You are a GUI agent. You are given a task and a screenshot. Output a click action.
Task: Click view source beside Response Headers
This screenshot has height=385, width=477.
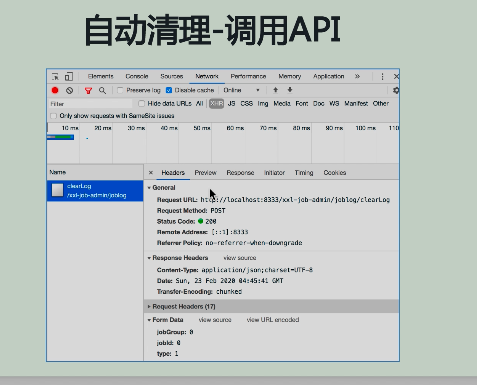tap(240, 258)
